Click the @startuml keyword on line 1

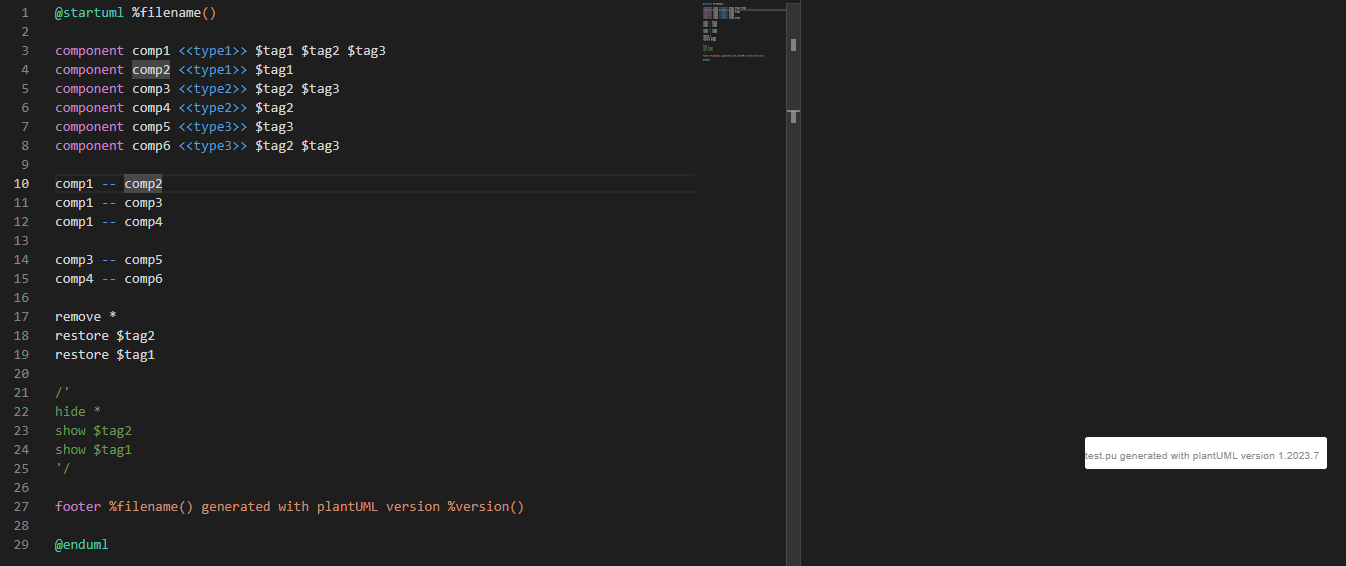(x=89, y=13)
